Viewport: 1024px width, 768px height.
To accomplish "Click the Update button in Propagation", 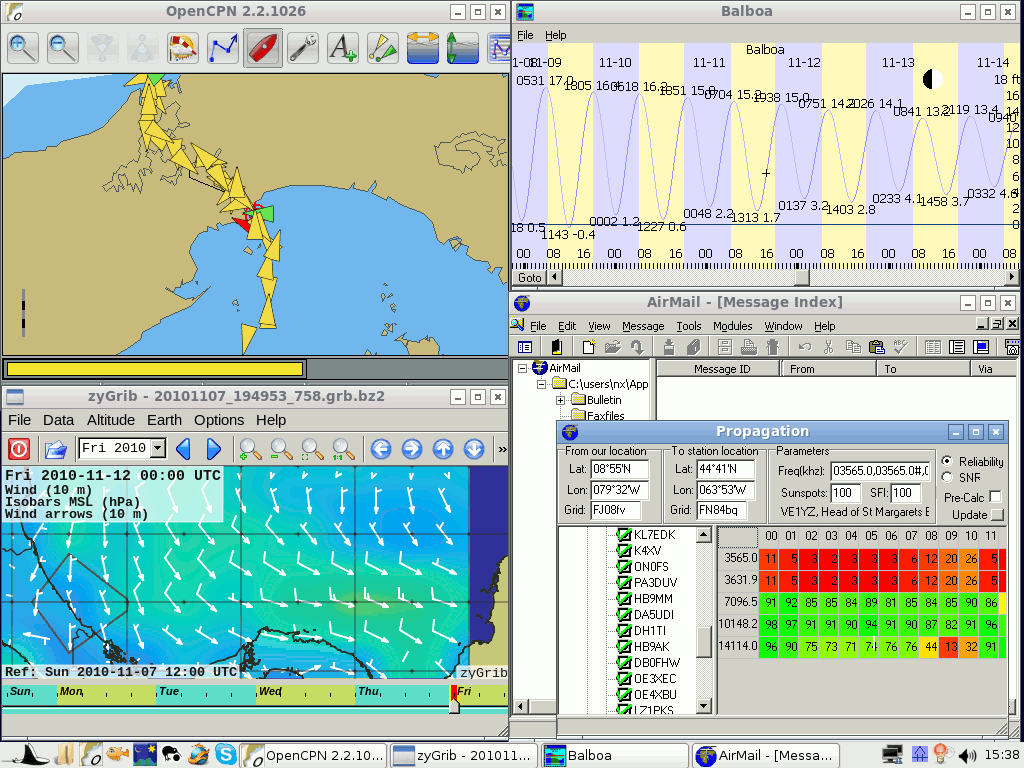I will click(x=996, y=515).
